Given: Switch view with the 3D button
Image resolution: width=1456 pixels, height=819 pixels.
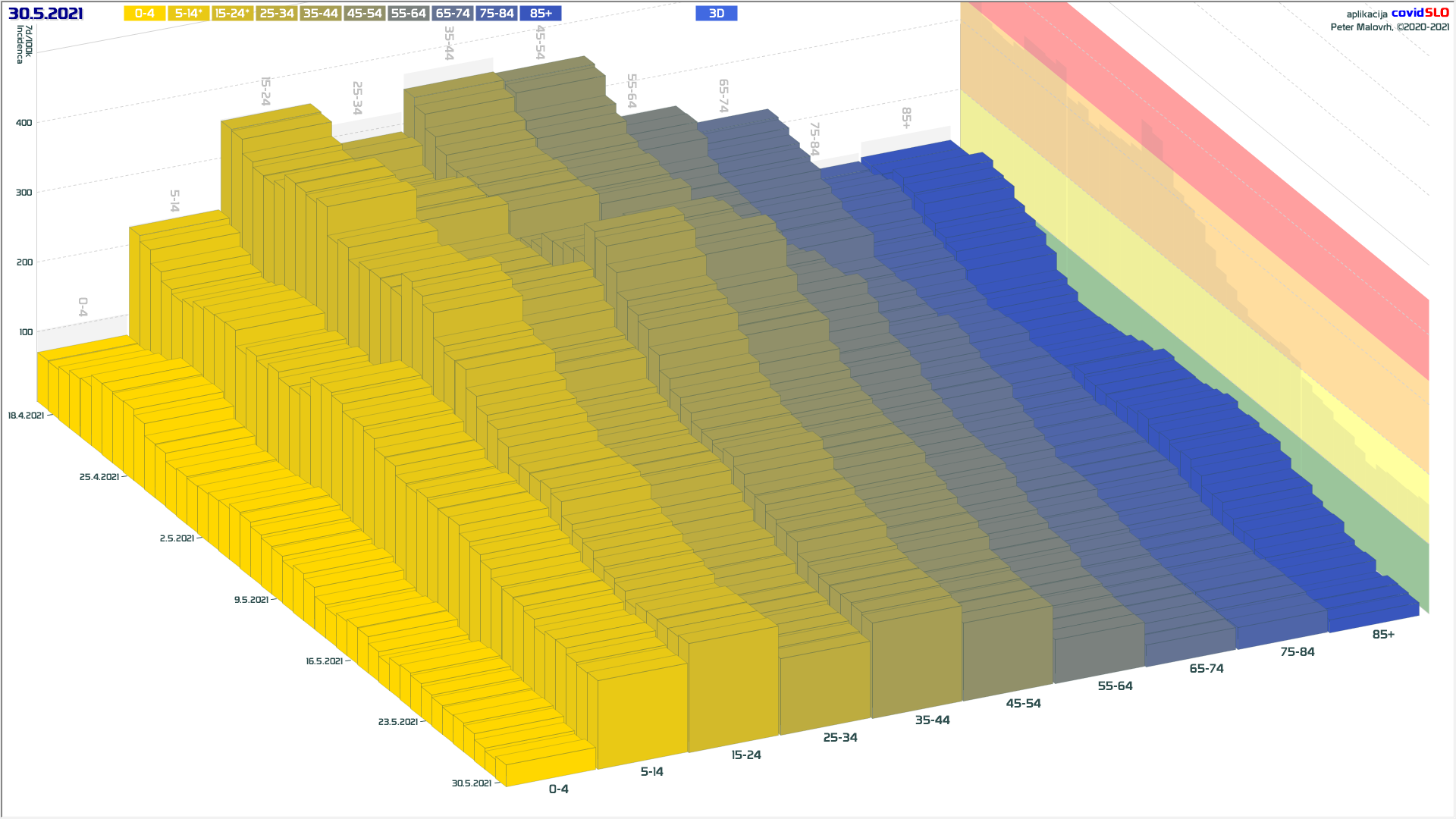Looking at the screenshot, I should 716,14.
